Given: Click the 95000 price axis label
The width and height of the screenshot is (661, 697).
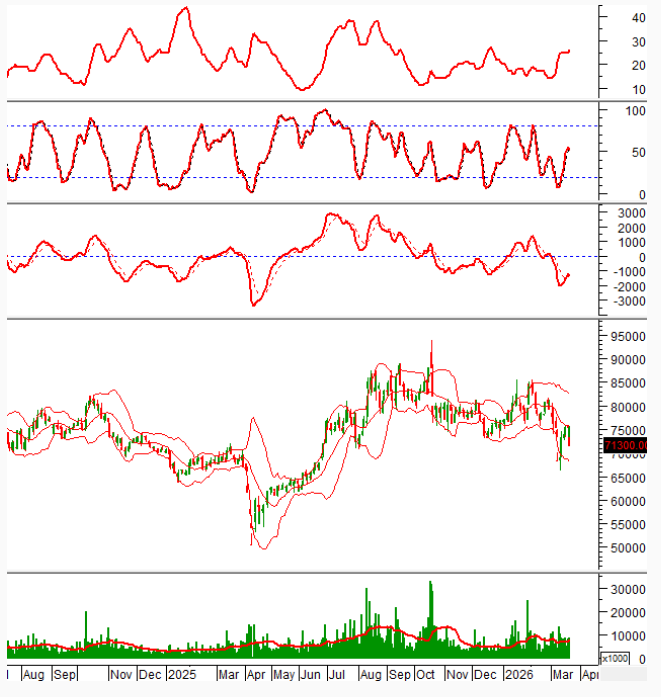Looking at the screenshot, I should (629, 337).
